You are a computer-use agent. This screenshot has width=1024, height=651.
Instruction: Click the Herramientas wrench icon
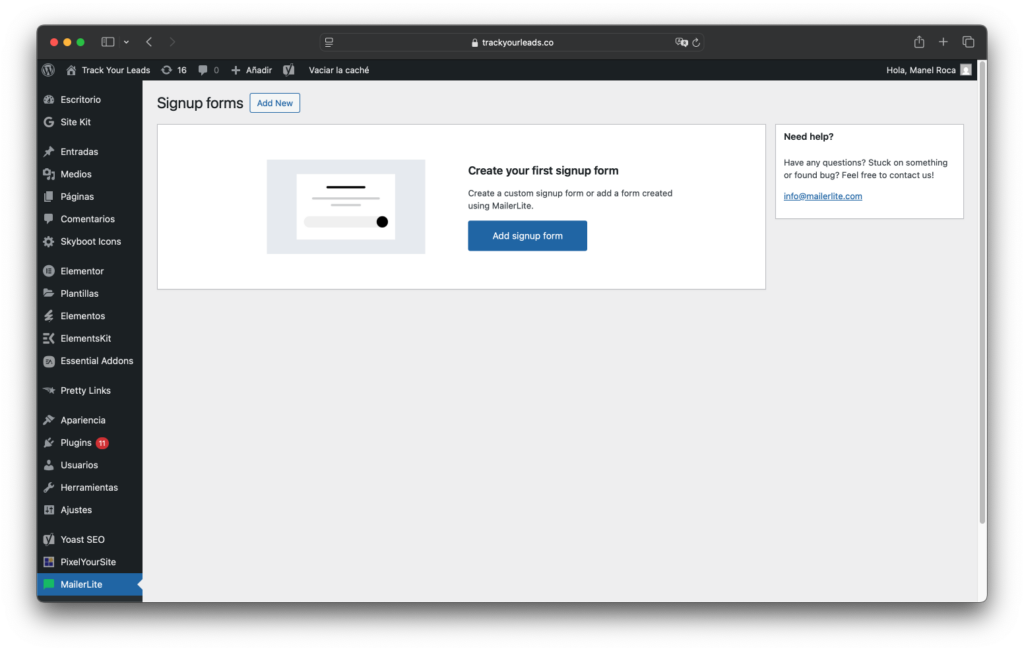tap(49, 488)
